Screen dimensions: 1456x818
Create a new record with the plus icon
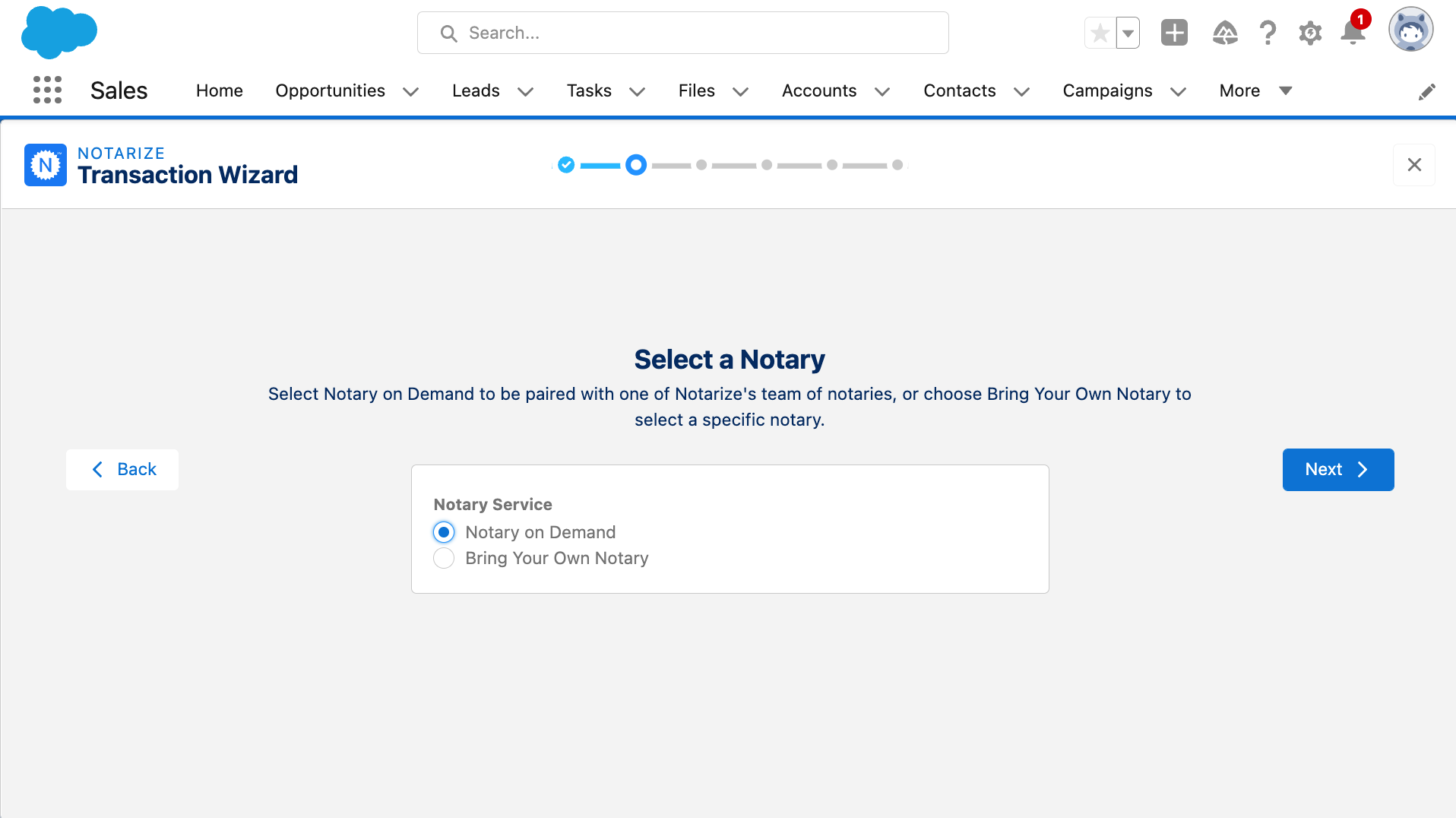1173,33
